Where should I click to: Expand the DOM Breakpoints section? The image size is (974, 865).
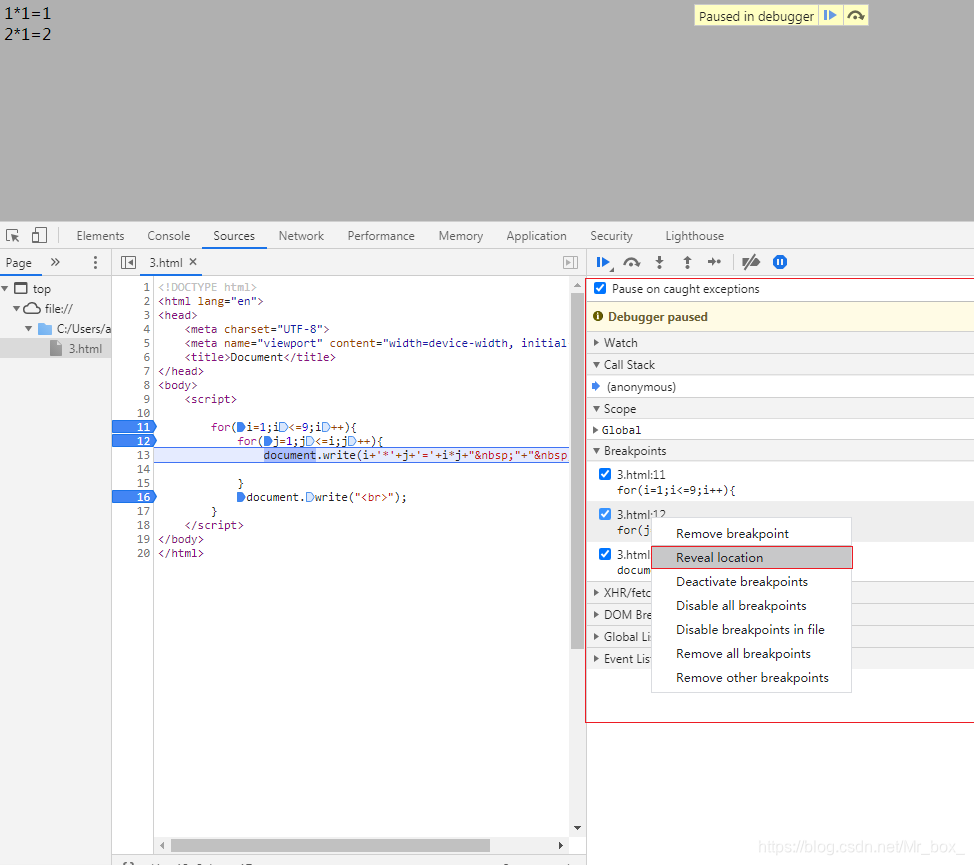tap(596, 615)
